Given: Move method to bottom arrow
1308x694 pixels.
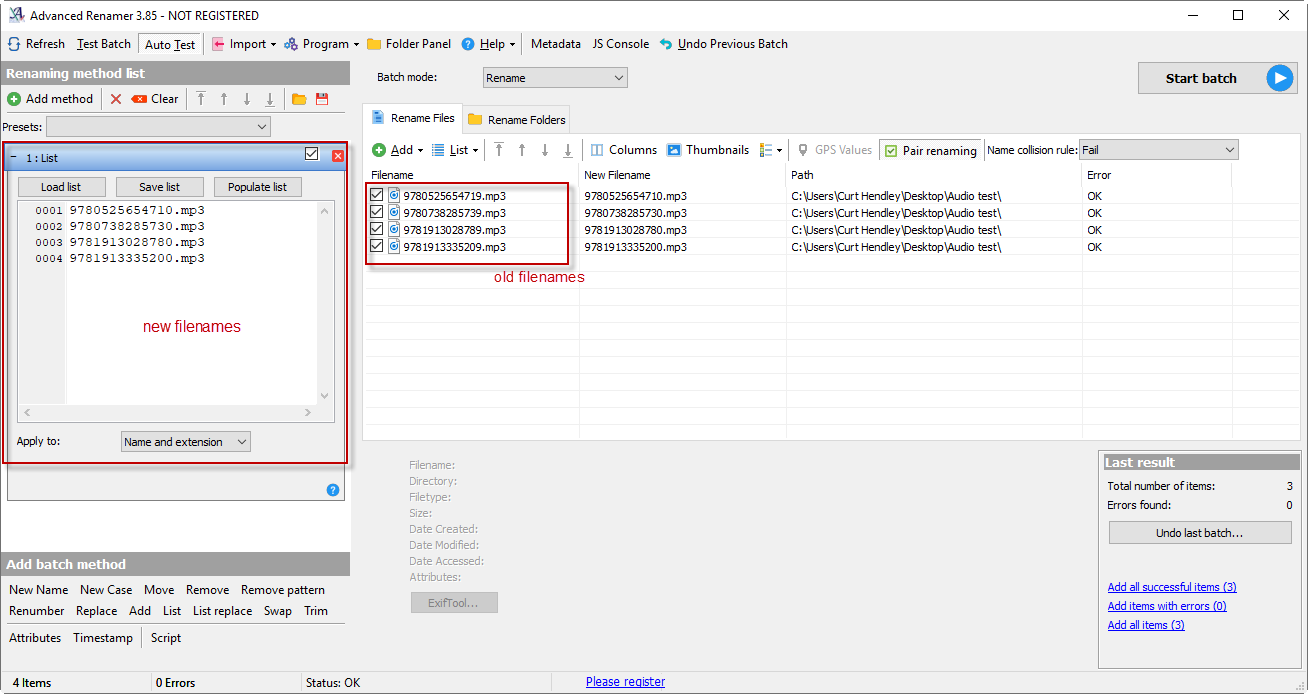Looking at the screenshot, I should [270, 99].
